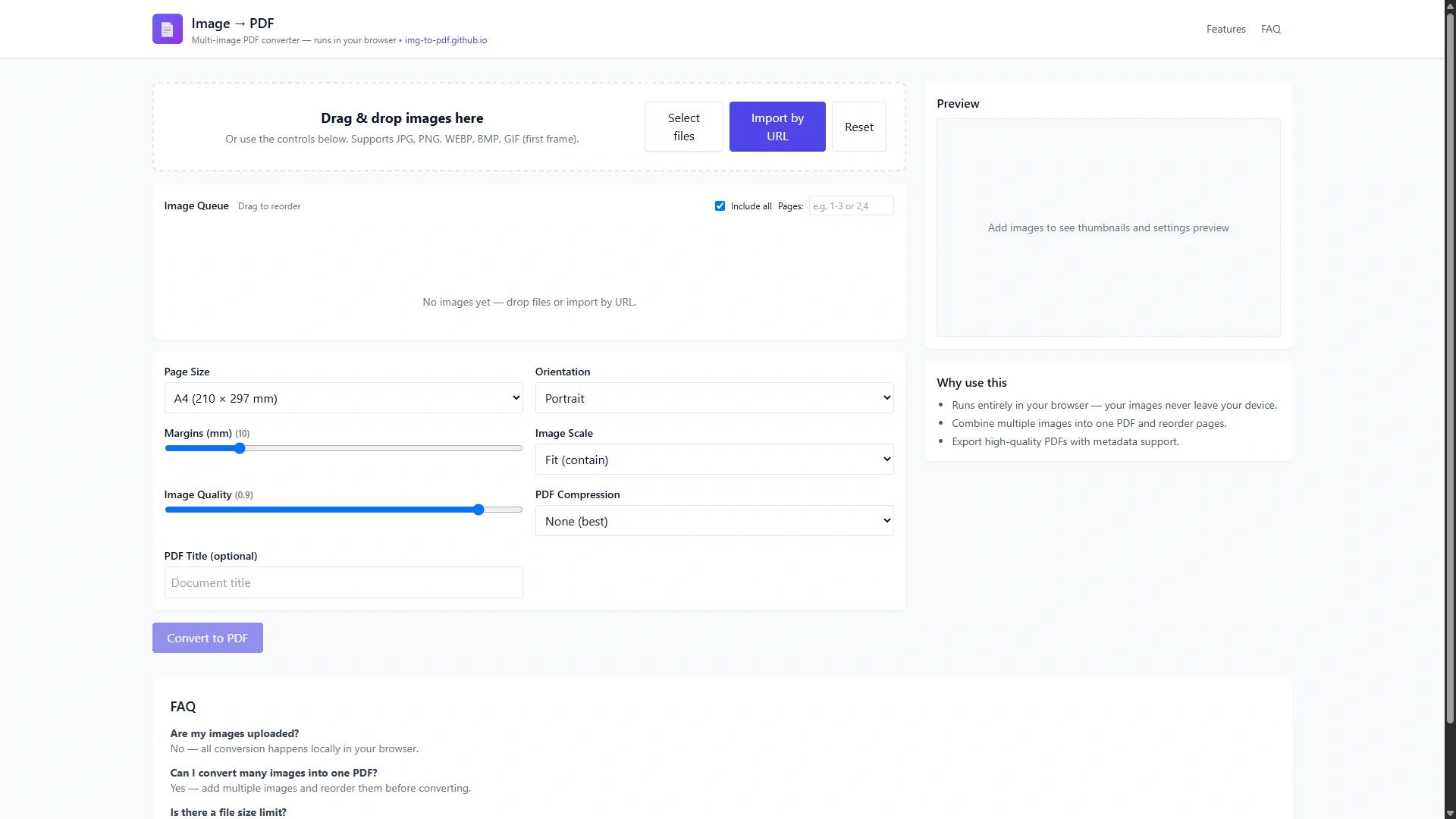
Task: Click the Import by URL button
Action: (777, 127)
